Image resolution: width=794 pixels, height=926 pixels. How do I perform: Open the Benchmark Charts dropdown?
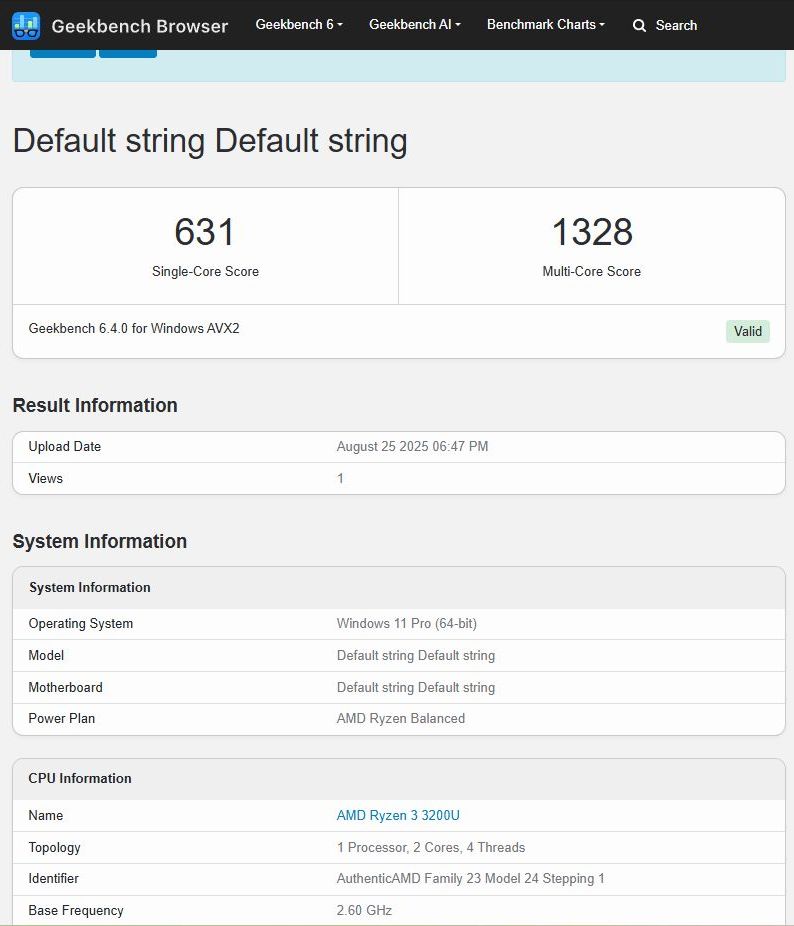546,24
